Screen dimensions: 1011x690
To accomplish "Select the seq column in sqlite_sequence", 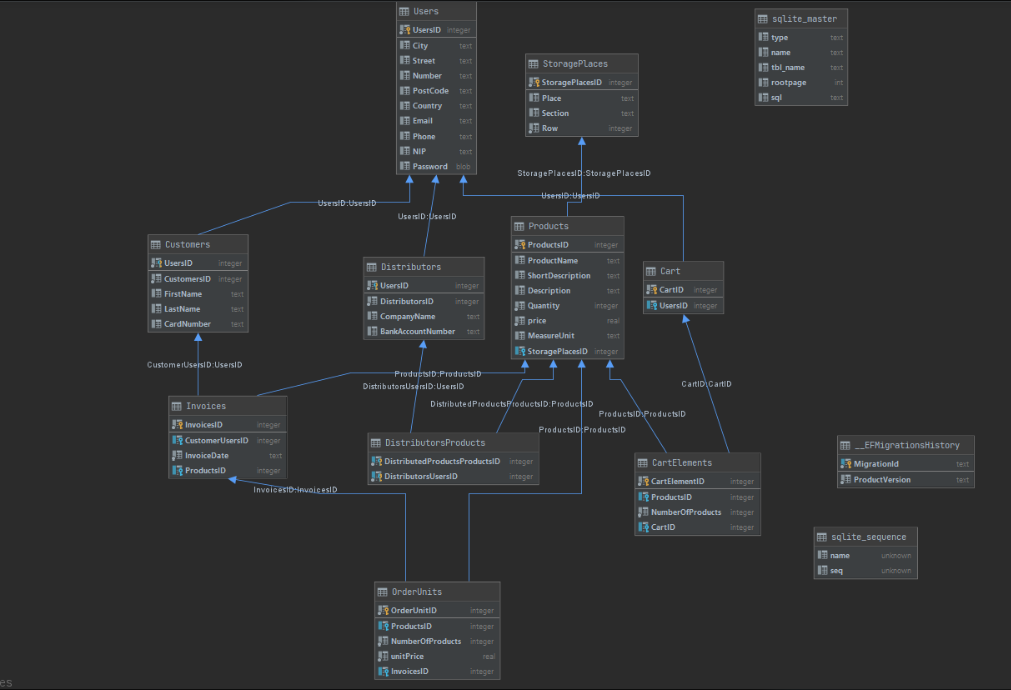I will (x=865, y=571).
